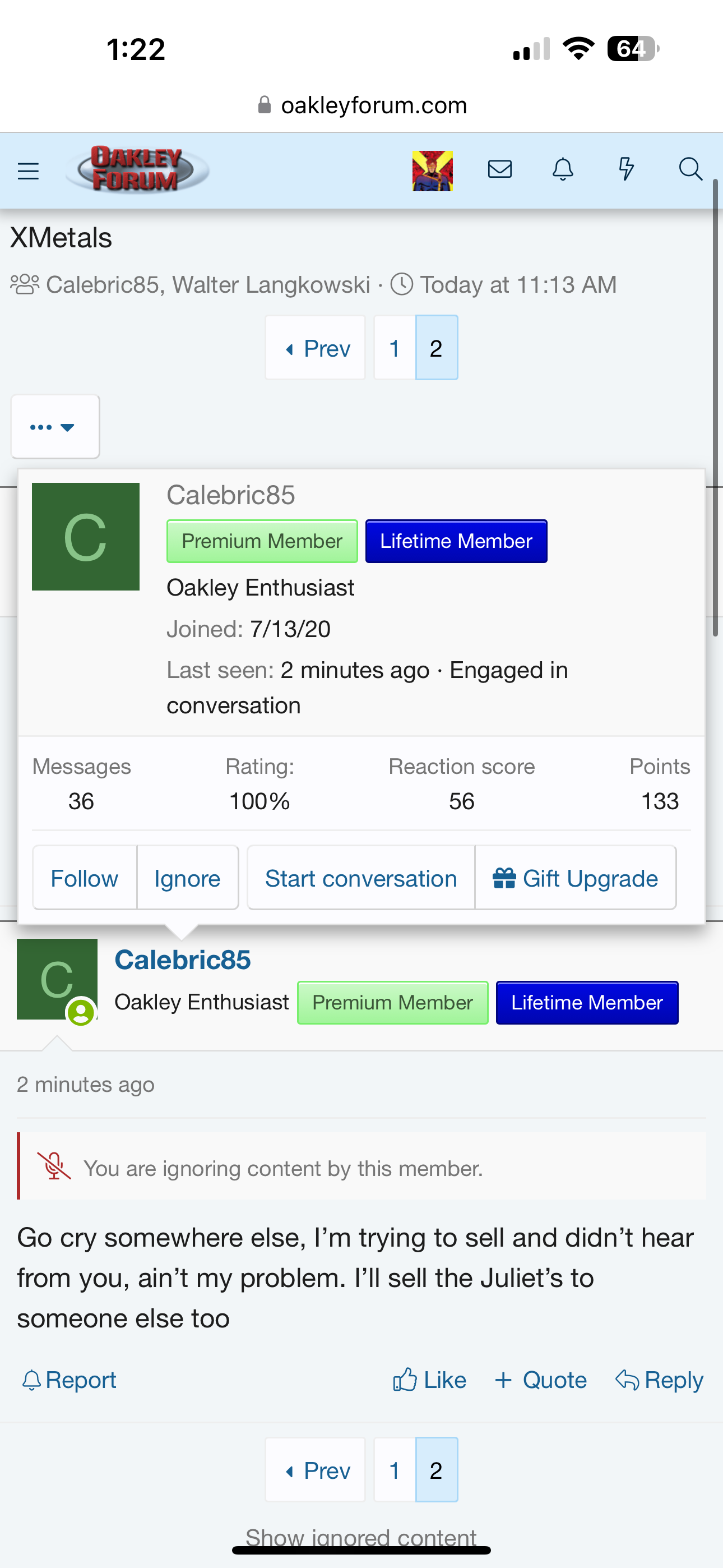Click the search magnifier icon
The image size is (723, 1568).
click(x=690, y=169)
